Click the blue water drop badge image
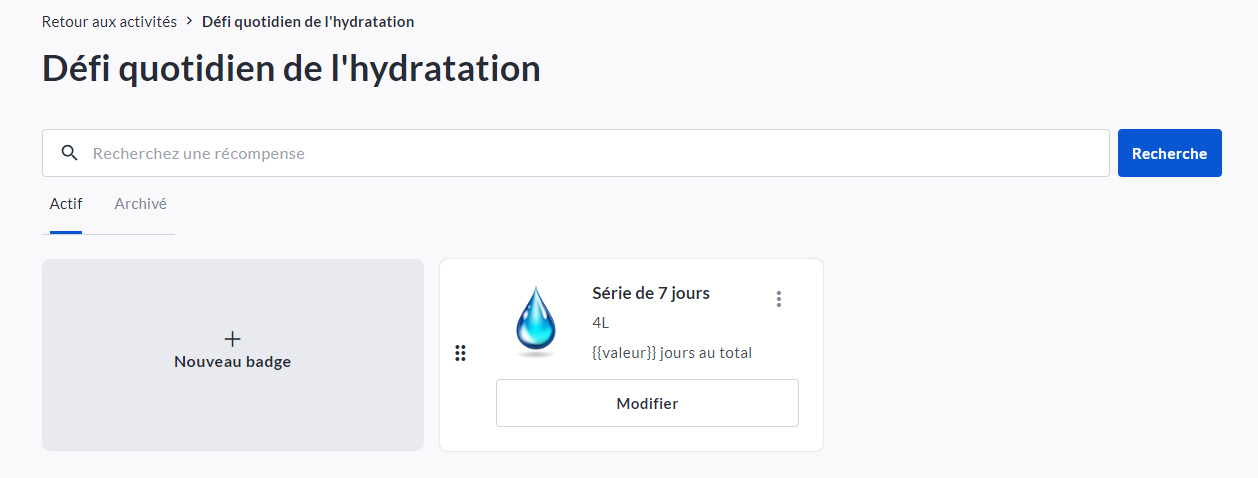This screenshot has width=1258, height=478. click(535, 320)
